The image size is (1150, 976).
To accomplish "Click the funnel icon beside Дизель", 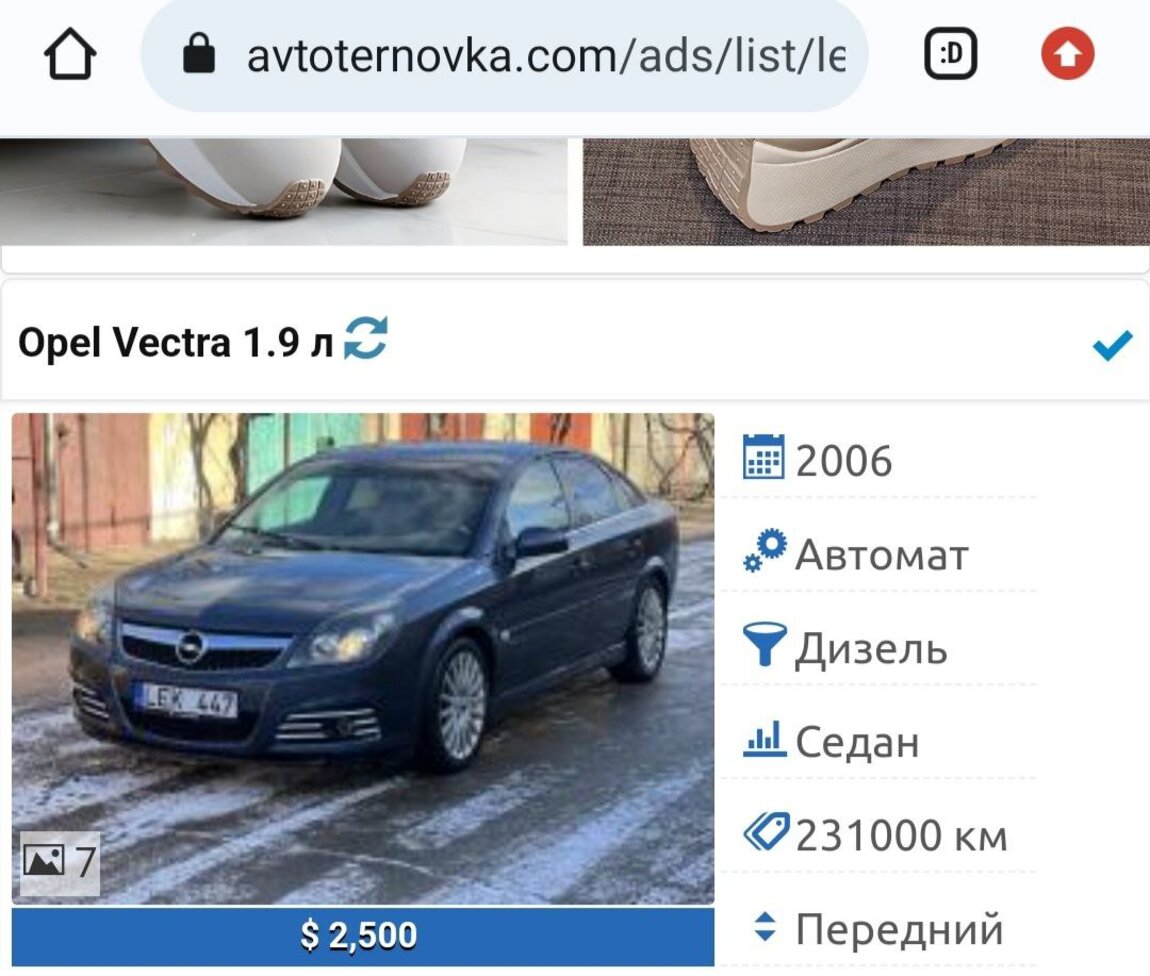I will coord(764,644).
